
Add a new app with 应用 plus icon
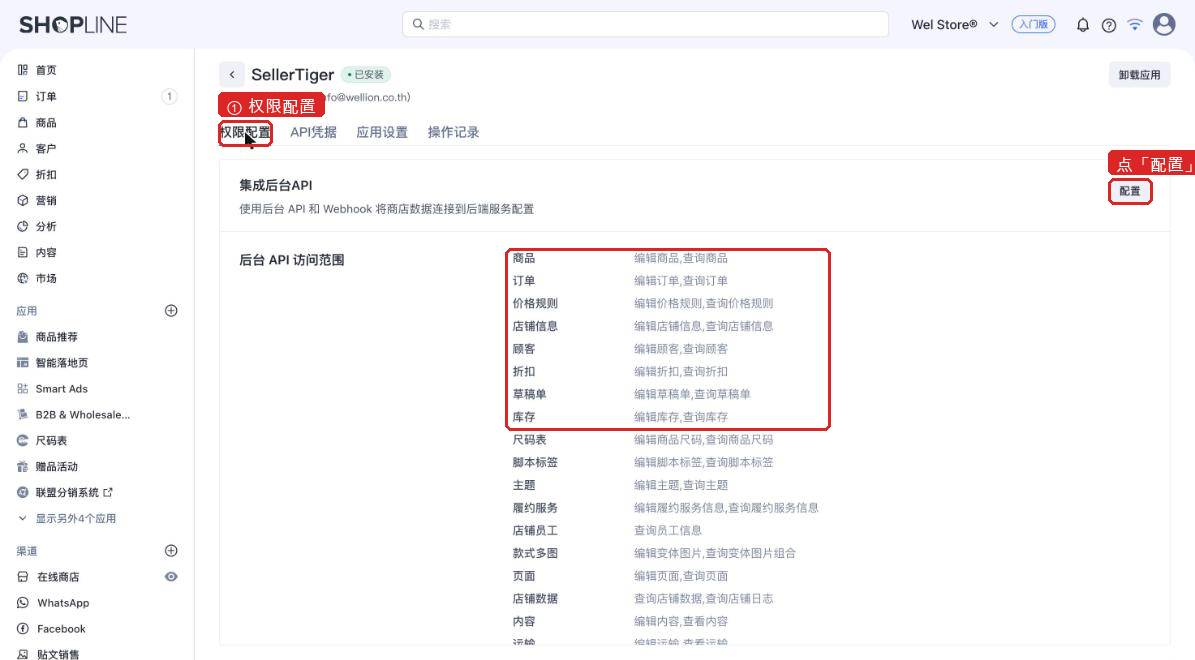pos(171,310)
